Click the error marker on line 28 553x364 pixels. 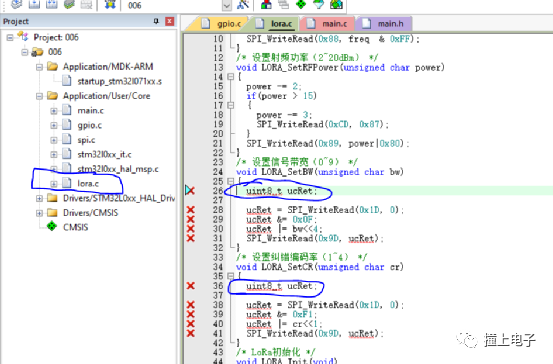[190, 210]
